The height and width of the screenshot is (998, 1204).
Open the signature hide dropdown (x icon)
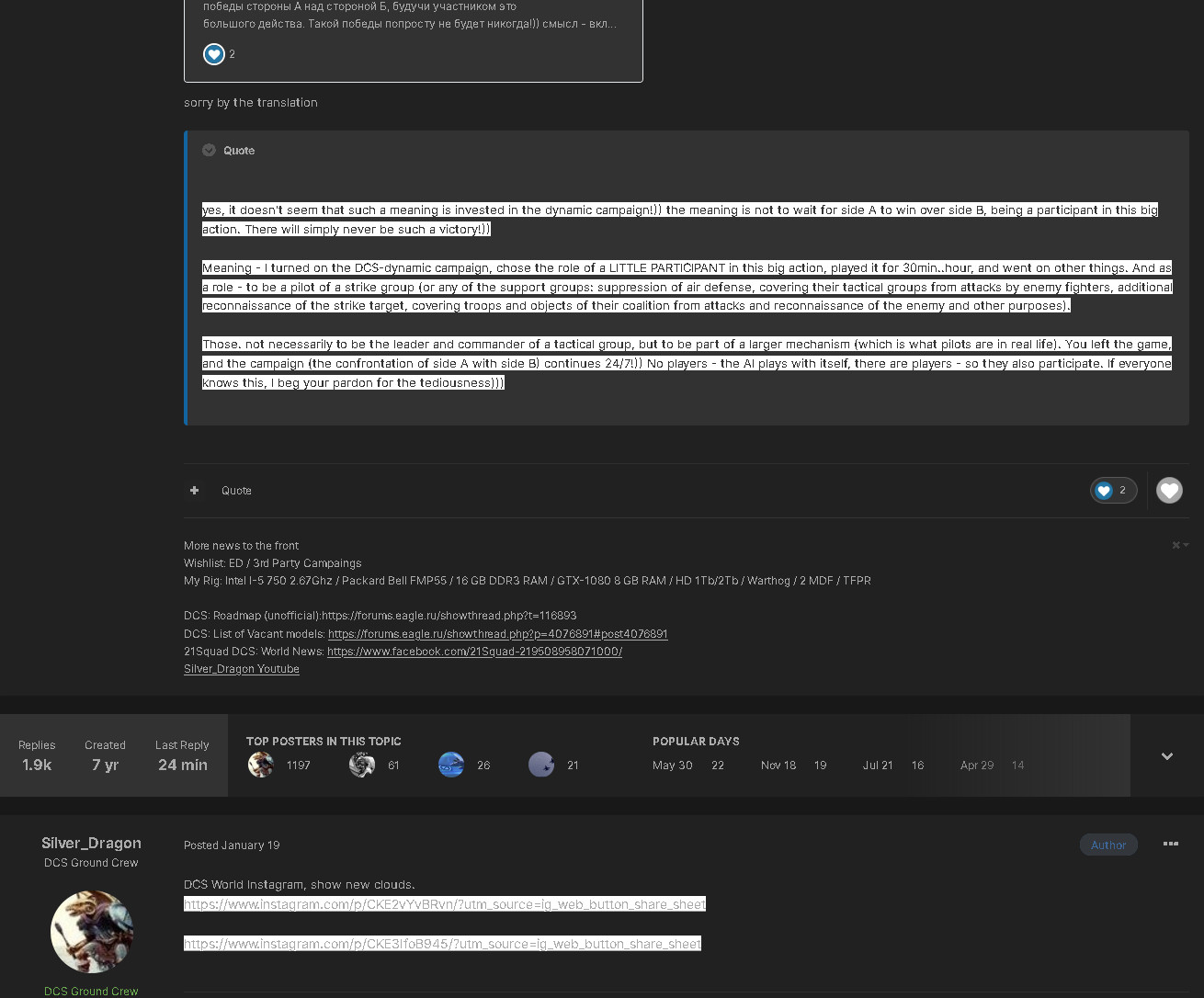1180,545
